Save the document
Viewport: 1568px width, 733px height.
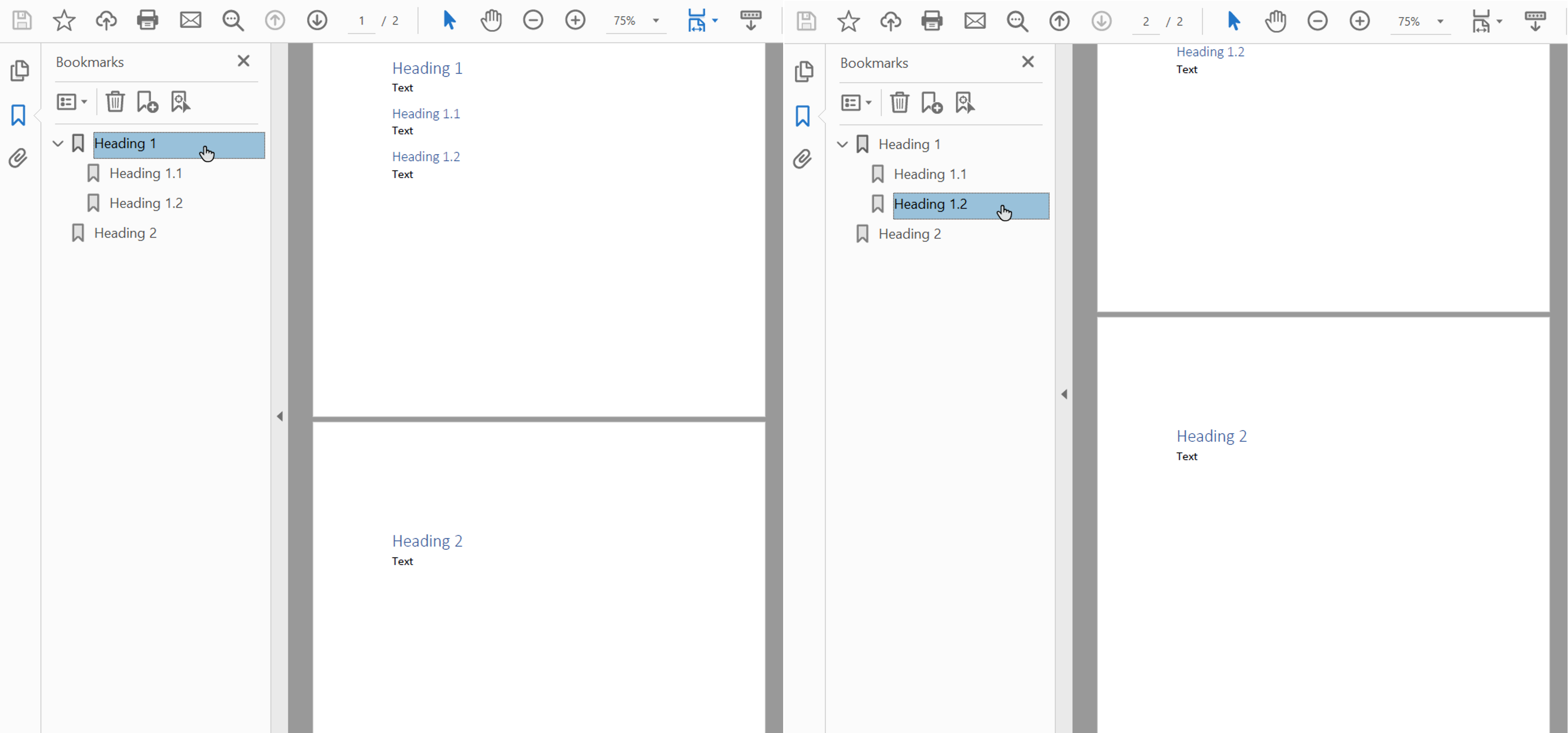tap(22, 20)
